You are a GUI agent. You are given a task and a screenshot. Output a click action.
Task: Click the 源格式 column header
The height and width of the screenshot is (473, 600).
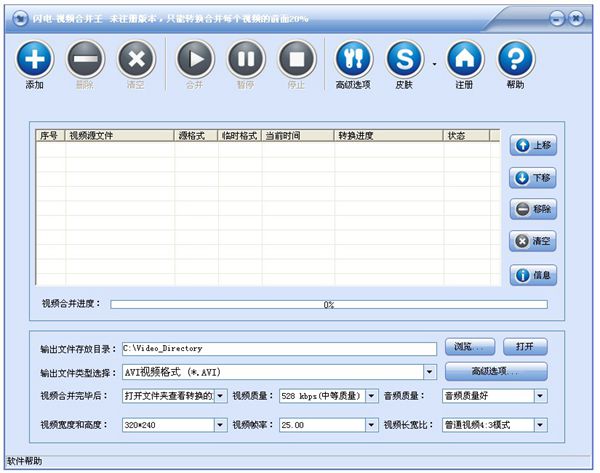[x=196, y=136]
